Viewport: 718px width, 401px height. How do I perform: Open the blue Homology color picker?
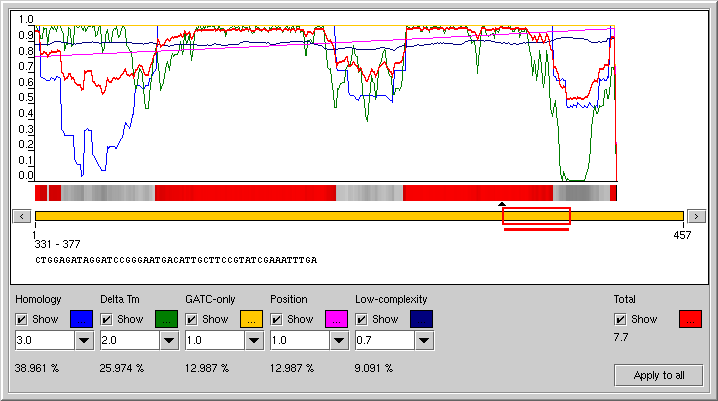point(82,319)
